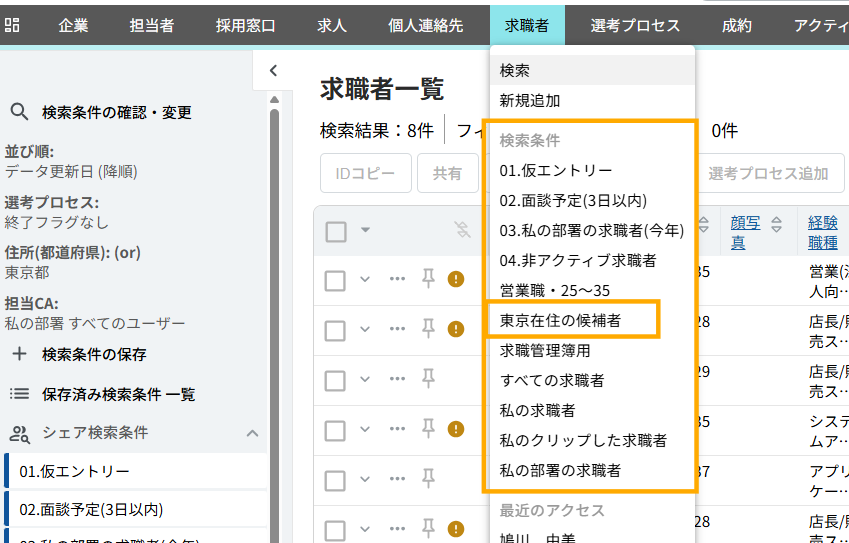Check the first candidate row checkbox

pos(334,280)
